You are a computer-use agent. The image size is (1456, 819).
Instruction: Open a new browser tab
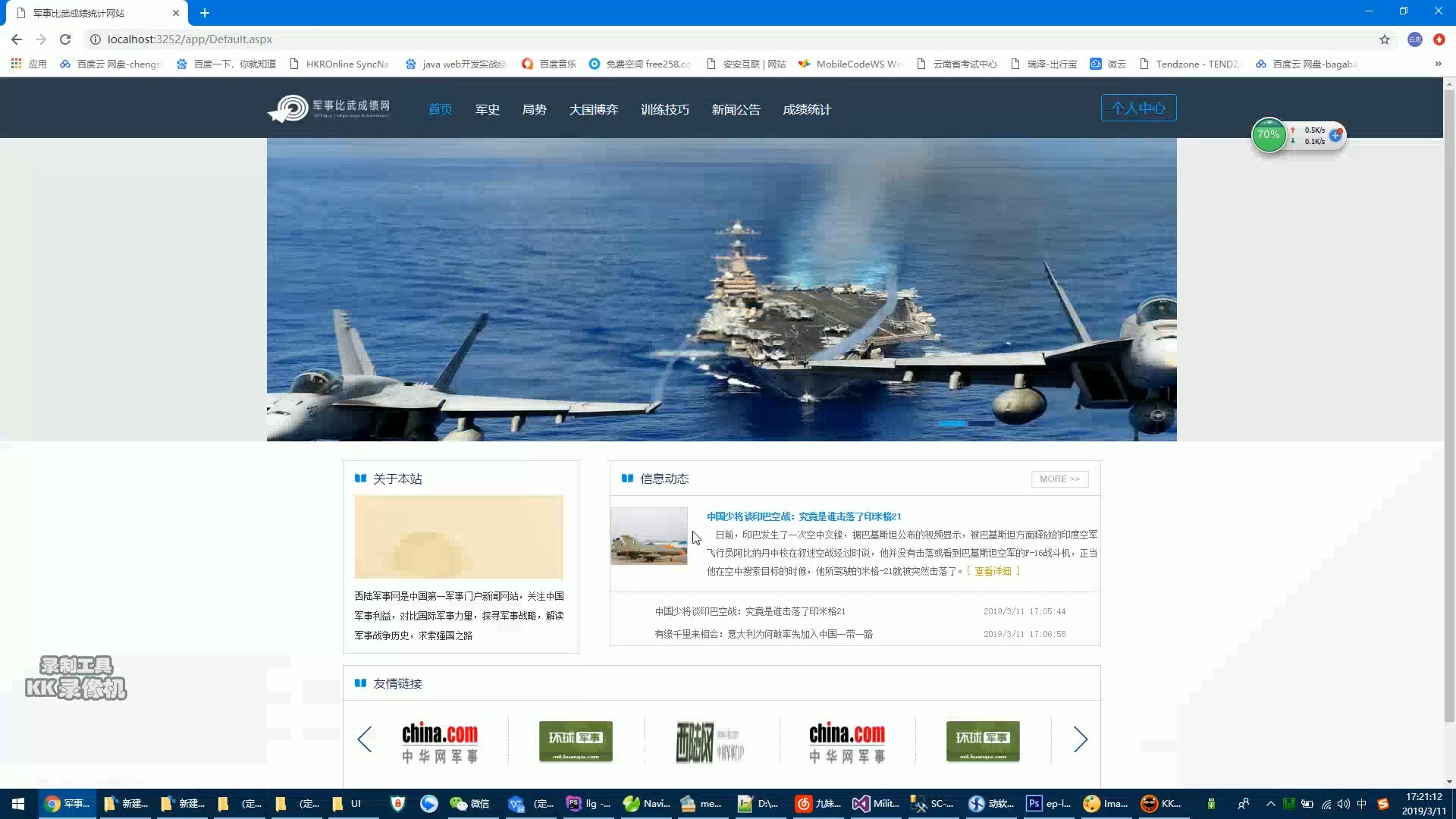click(x=205, y=13)
